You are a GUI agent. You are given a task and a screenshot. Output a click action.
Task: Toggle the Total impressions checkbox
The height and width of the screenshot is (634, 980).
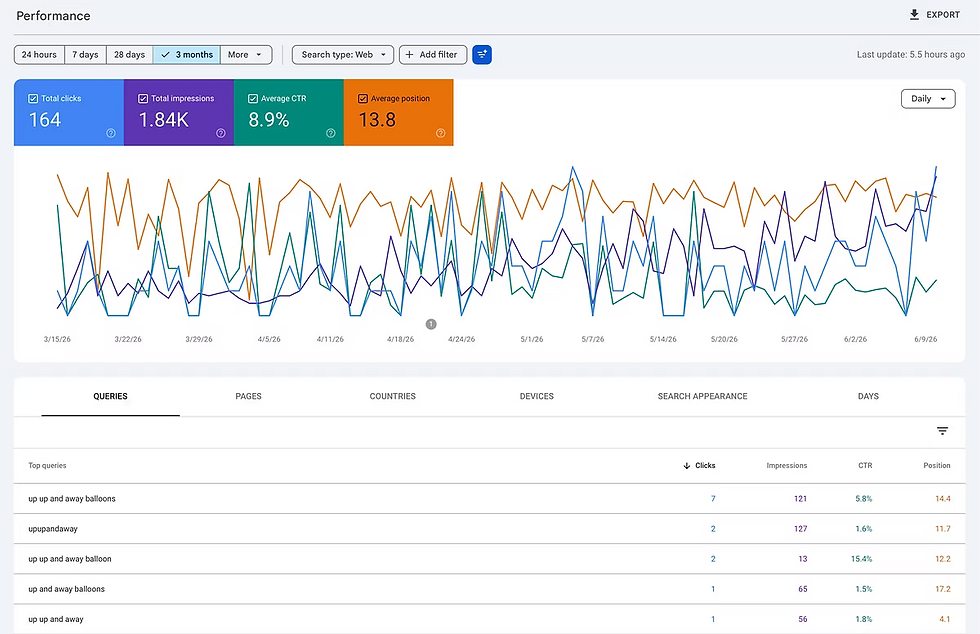[x=143, y=98]
